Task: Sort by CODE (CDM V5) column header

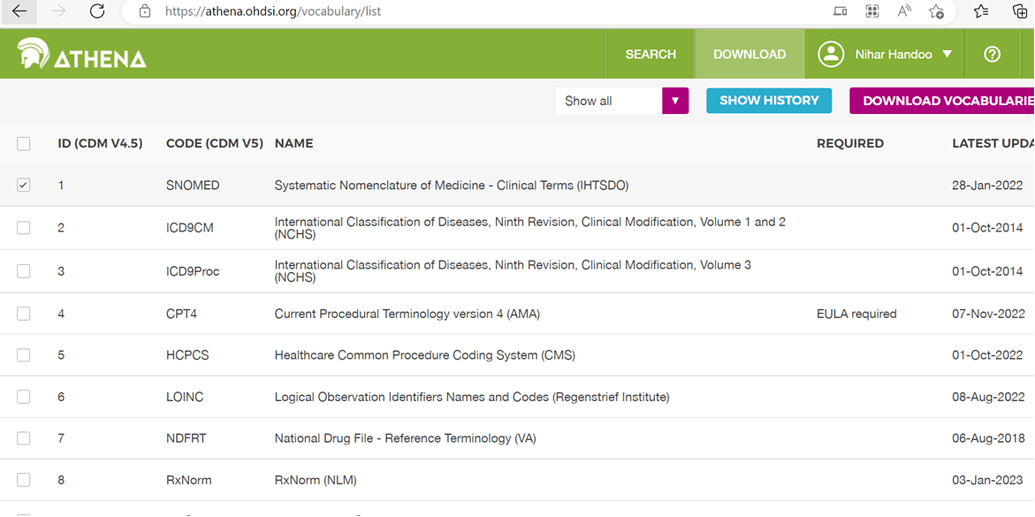Action: coord(215,143)
